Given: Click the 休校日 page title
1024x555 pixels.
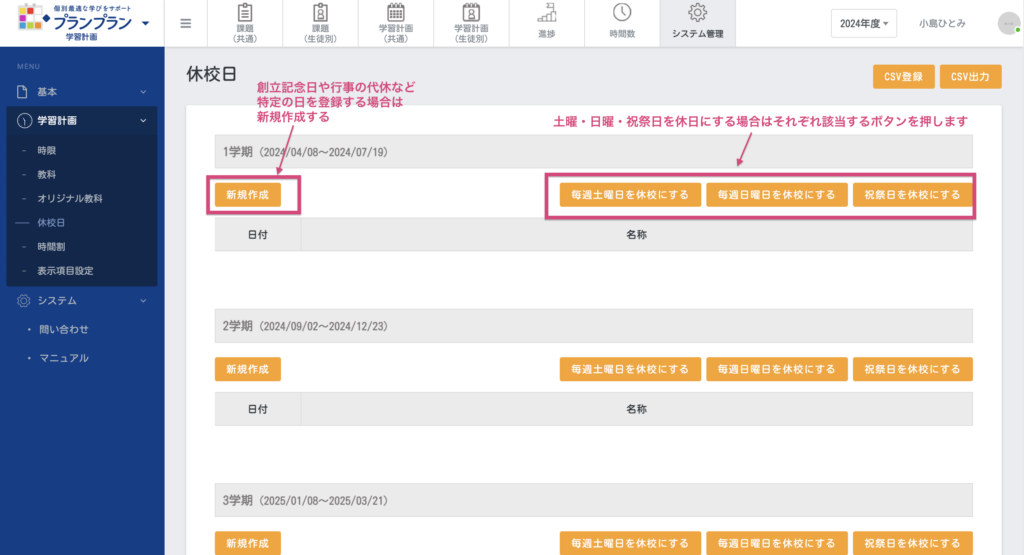Looking at the screenshot, I should (x=211, y=74).
